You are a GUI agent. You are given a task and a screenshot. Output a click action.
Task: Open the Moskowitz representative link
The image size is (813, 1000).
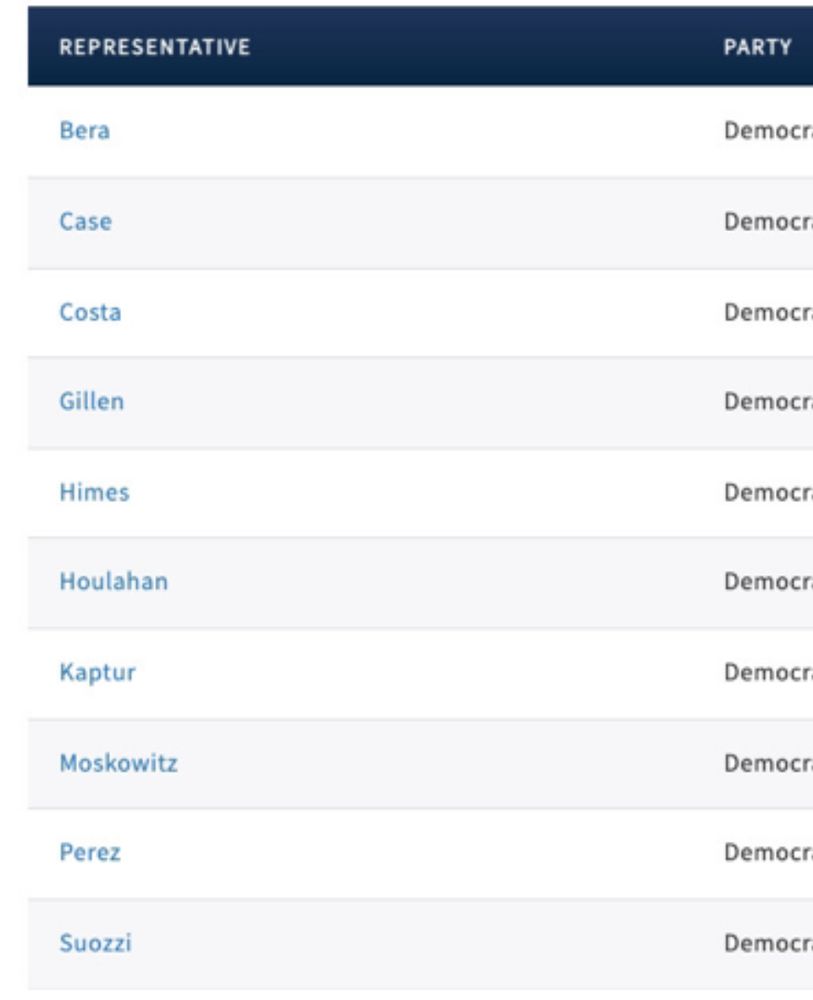(x=118, y=763)
